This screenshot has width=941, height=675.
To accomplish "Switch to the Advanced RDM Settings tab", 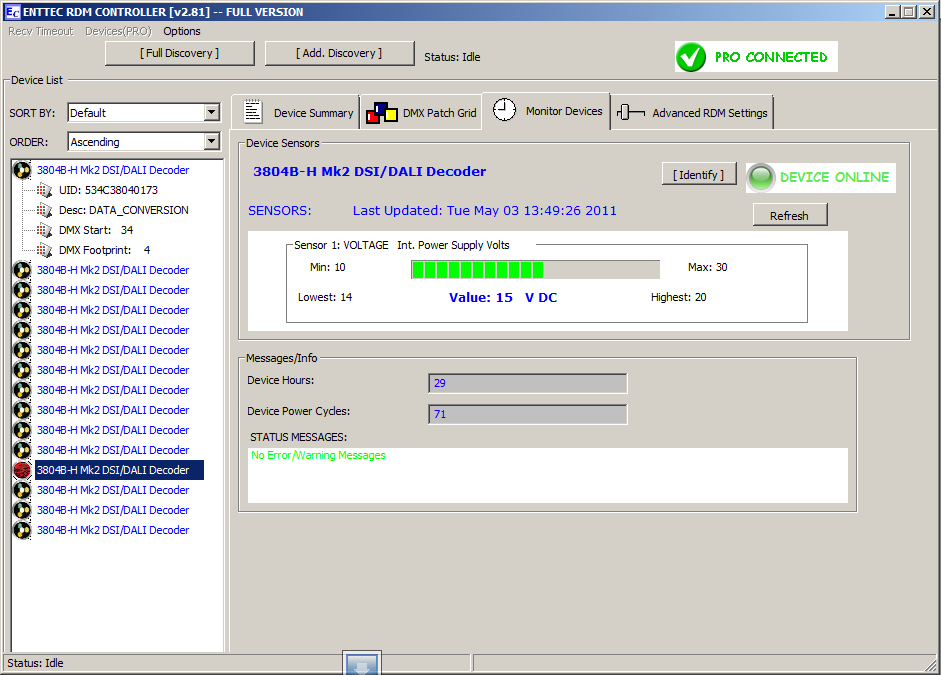I will pos(709,113).
